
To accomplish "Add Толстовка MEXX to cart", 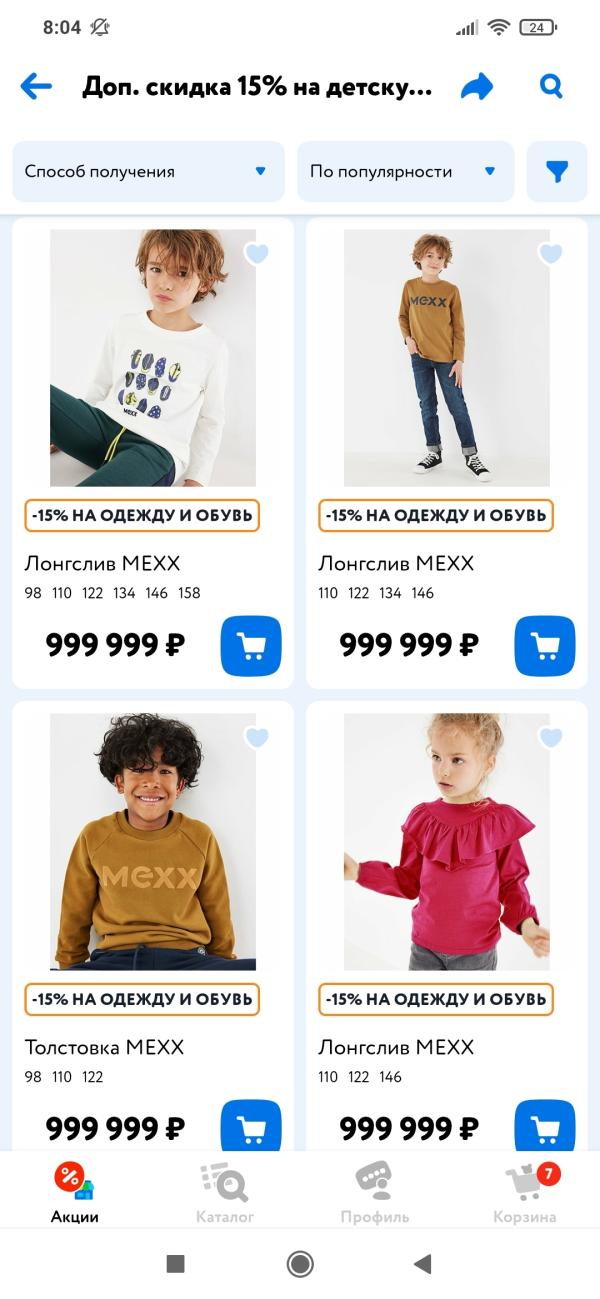I will 251,1125.
